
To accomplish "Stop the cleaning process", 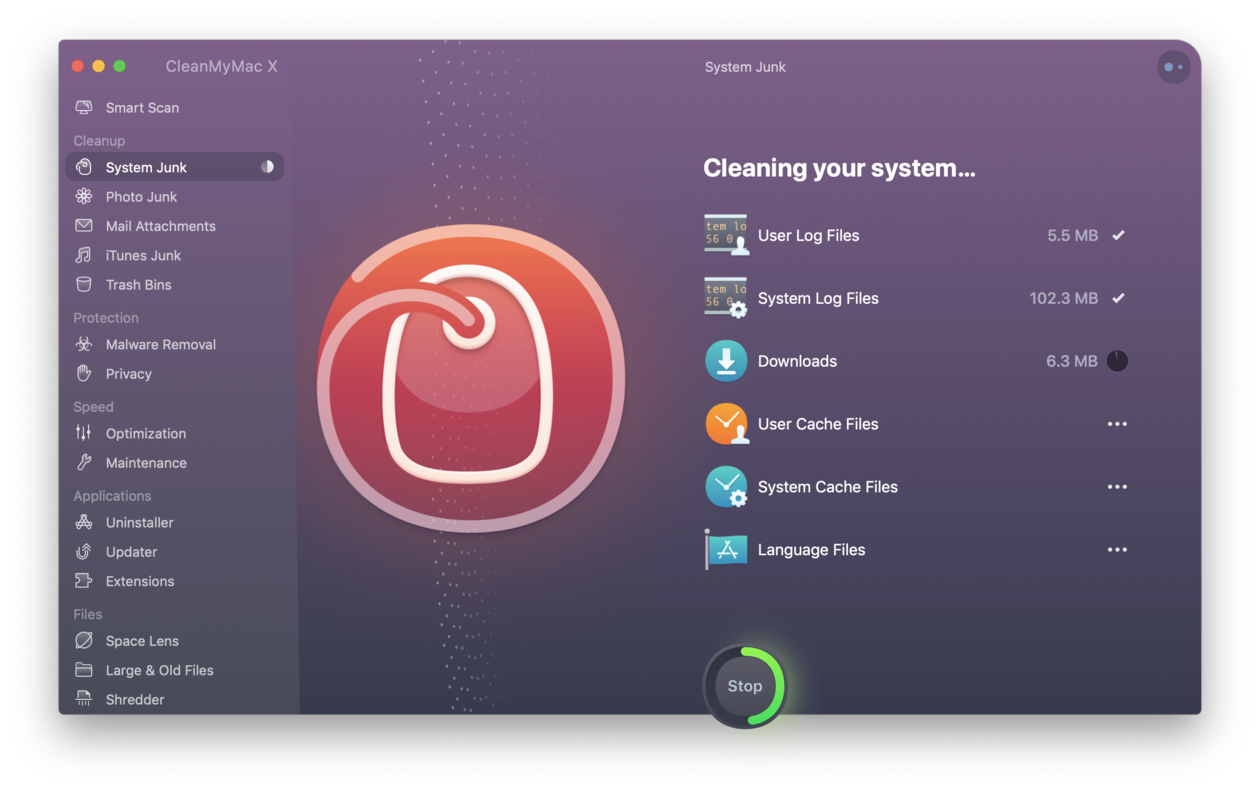I will [744, 686].
